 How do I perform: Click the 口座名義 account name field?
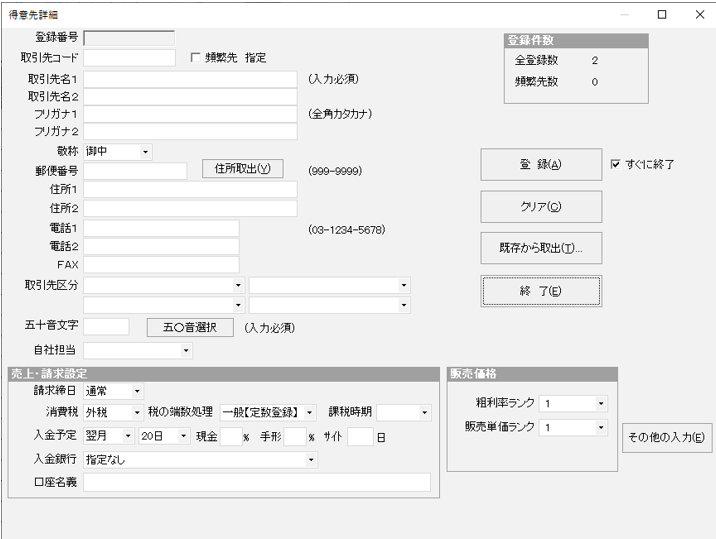coord(257,483)
